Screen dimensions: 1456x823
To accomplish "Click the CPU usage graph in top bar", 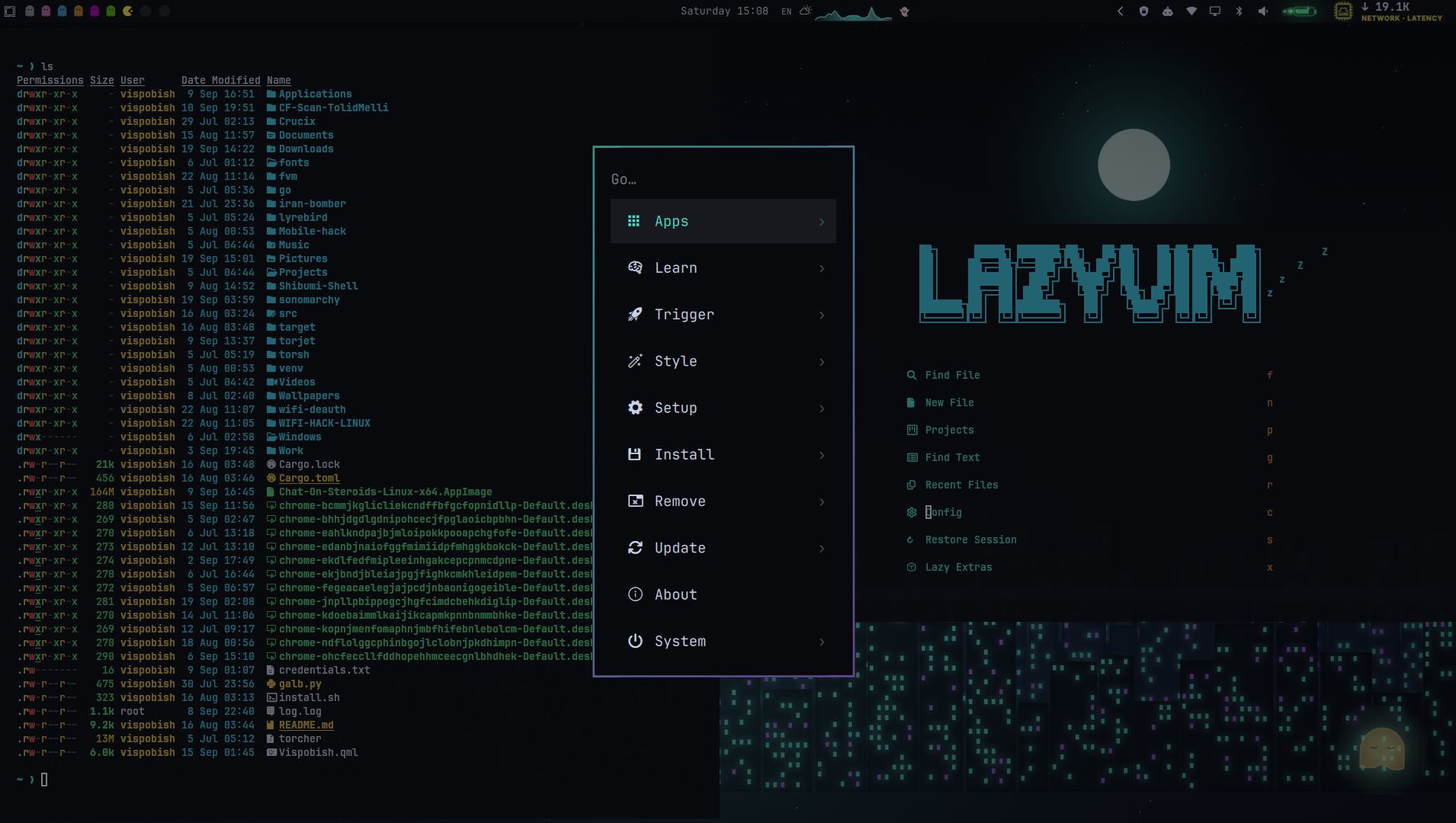I will coord(853,12).
